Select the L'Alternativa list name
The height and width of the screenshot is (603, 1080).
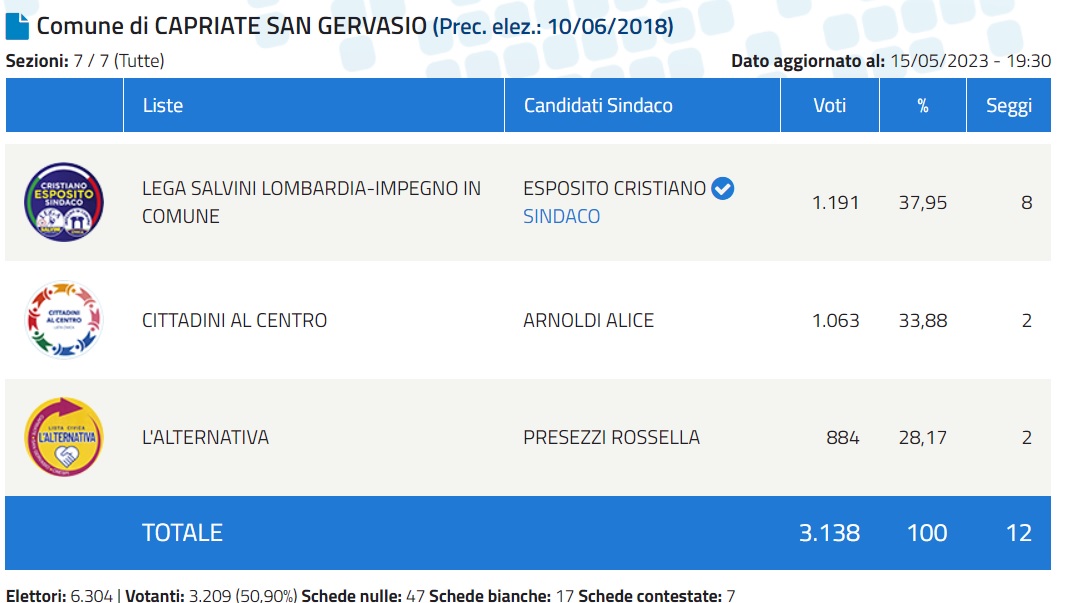[x=206, y=437]
